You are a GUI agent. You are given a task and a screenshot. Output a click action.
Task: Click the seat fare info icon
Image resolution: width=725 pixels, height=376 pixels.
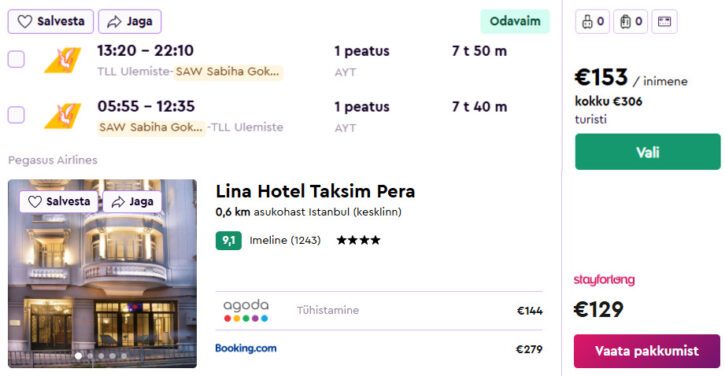tap(664, 21)
